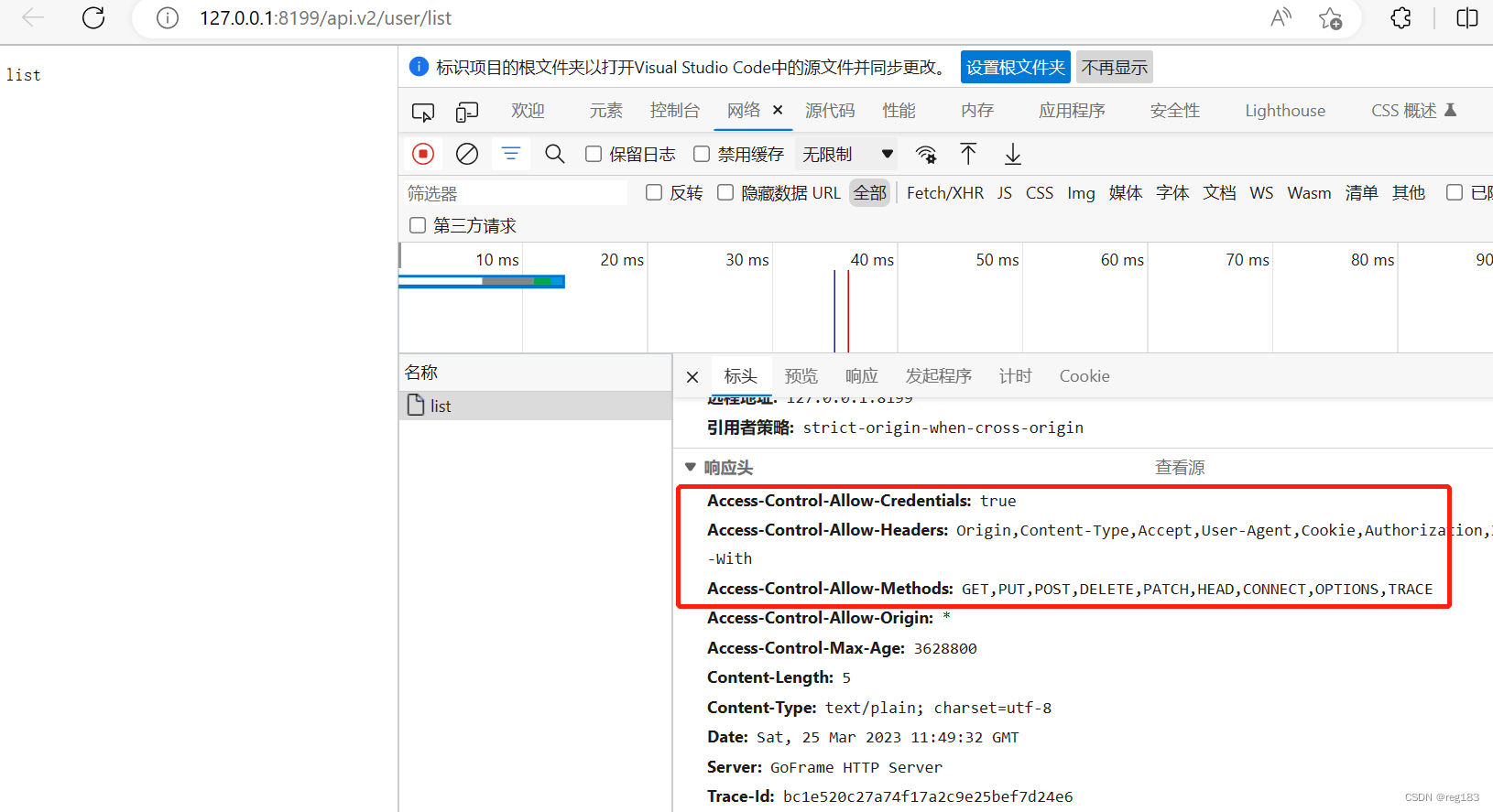Check the checkbox after 其他 filter
Screen dimensions: 1493x812
[x=1455, y=192]
